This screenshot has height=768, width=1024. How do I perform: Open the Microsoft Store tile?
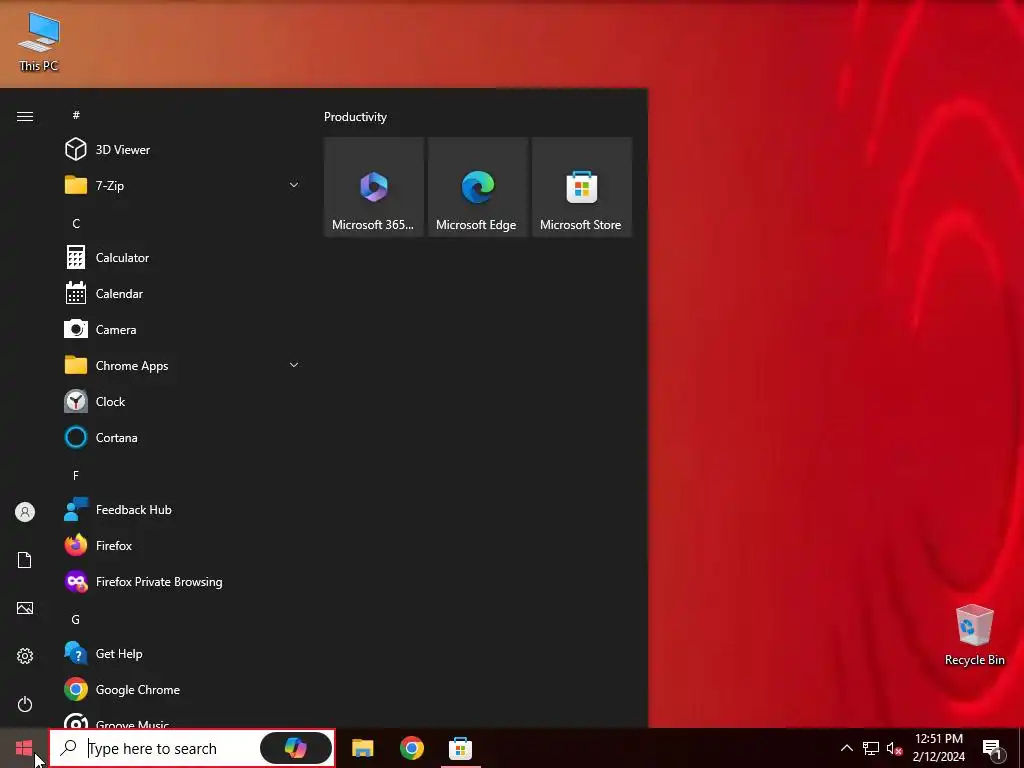(581, 187)
